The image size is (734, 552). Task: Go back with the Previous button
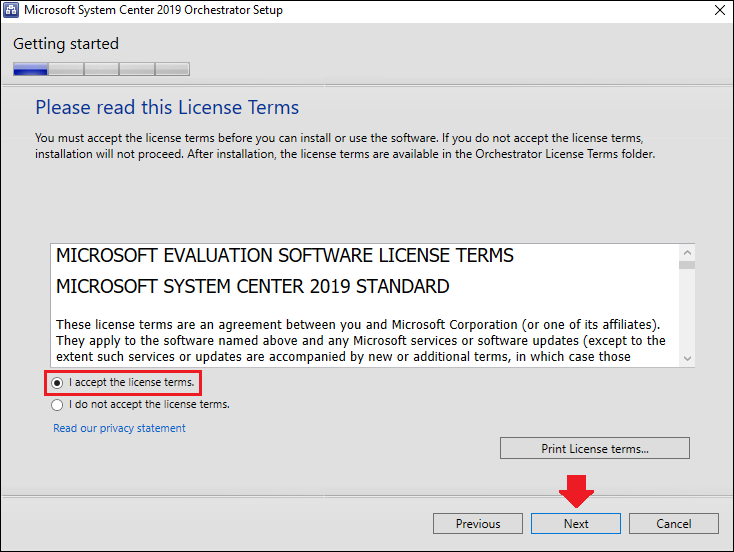478,523
